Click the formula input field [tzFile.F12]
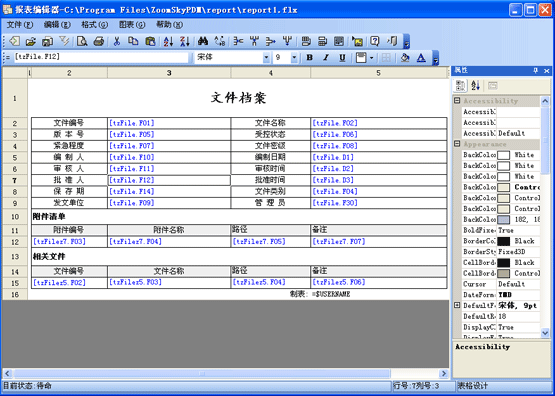Screen dimensions: 555x396 pos(101,57)
